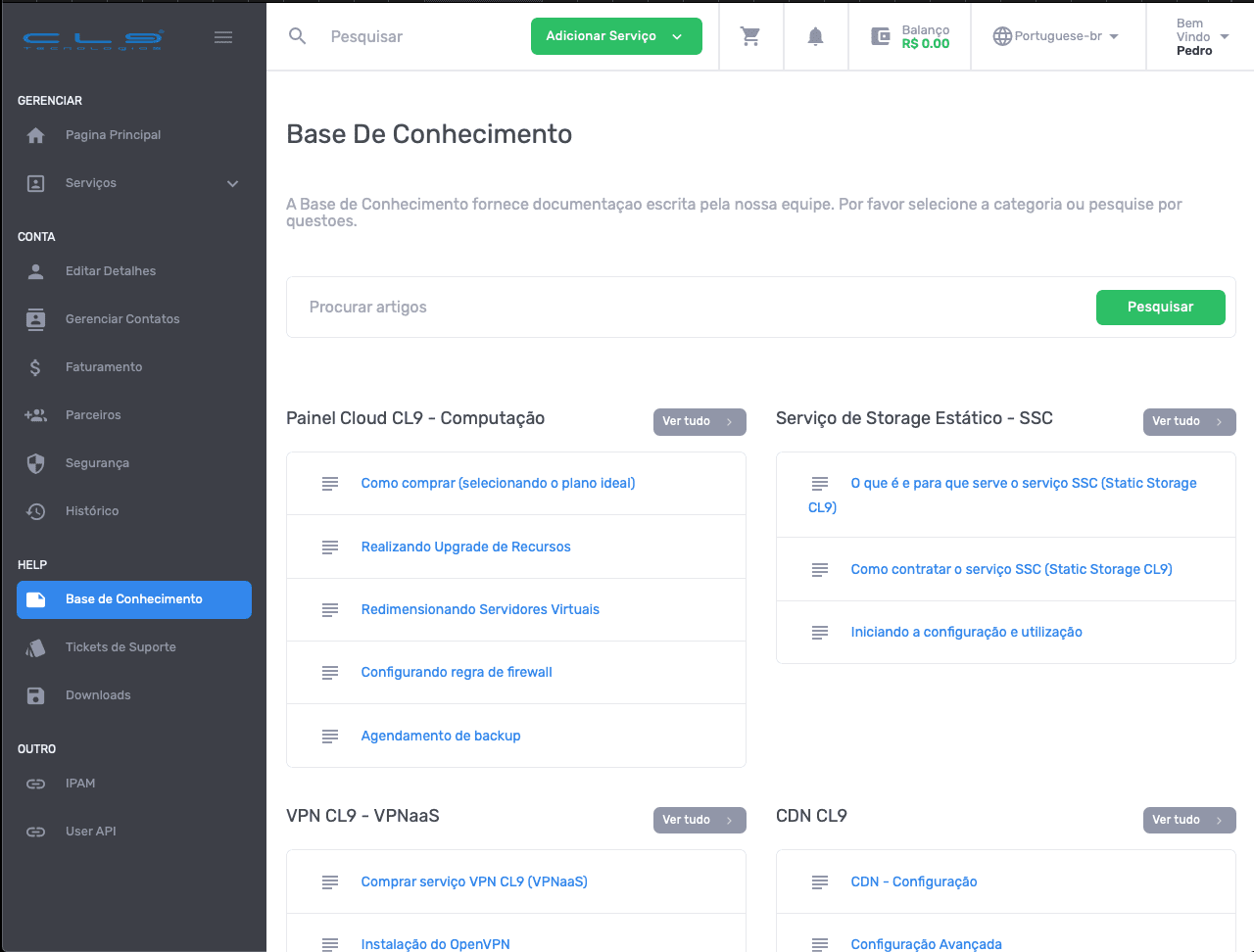Focus the Procurar artigos input field
This screenshot has width=1254, height=952.
point(686,308)
